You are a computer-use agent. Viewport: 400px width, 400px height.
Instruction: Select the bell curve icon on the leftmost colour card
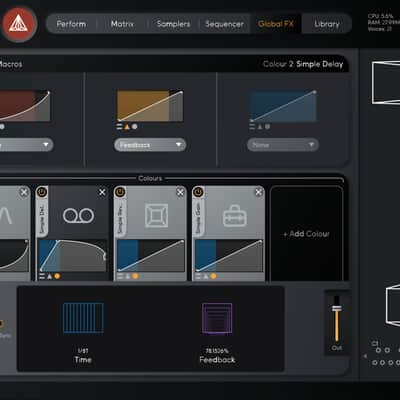point(6,216)
